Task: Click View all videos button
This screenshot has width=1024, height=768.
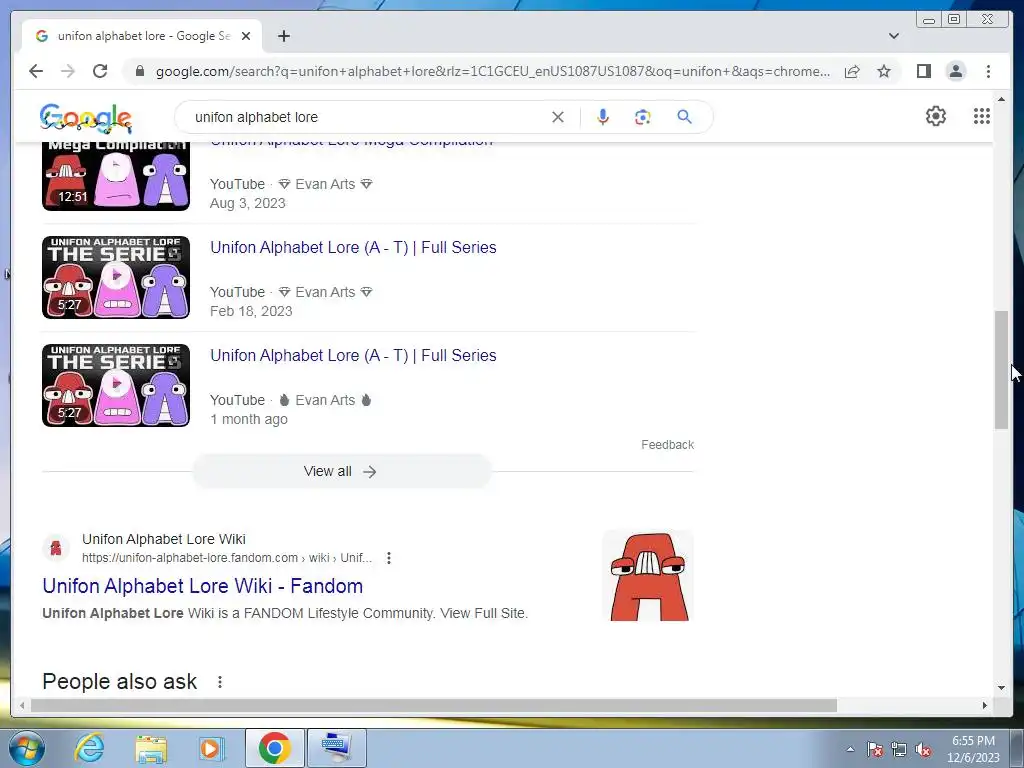Action: click(341, 472)
